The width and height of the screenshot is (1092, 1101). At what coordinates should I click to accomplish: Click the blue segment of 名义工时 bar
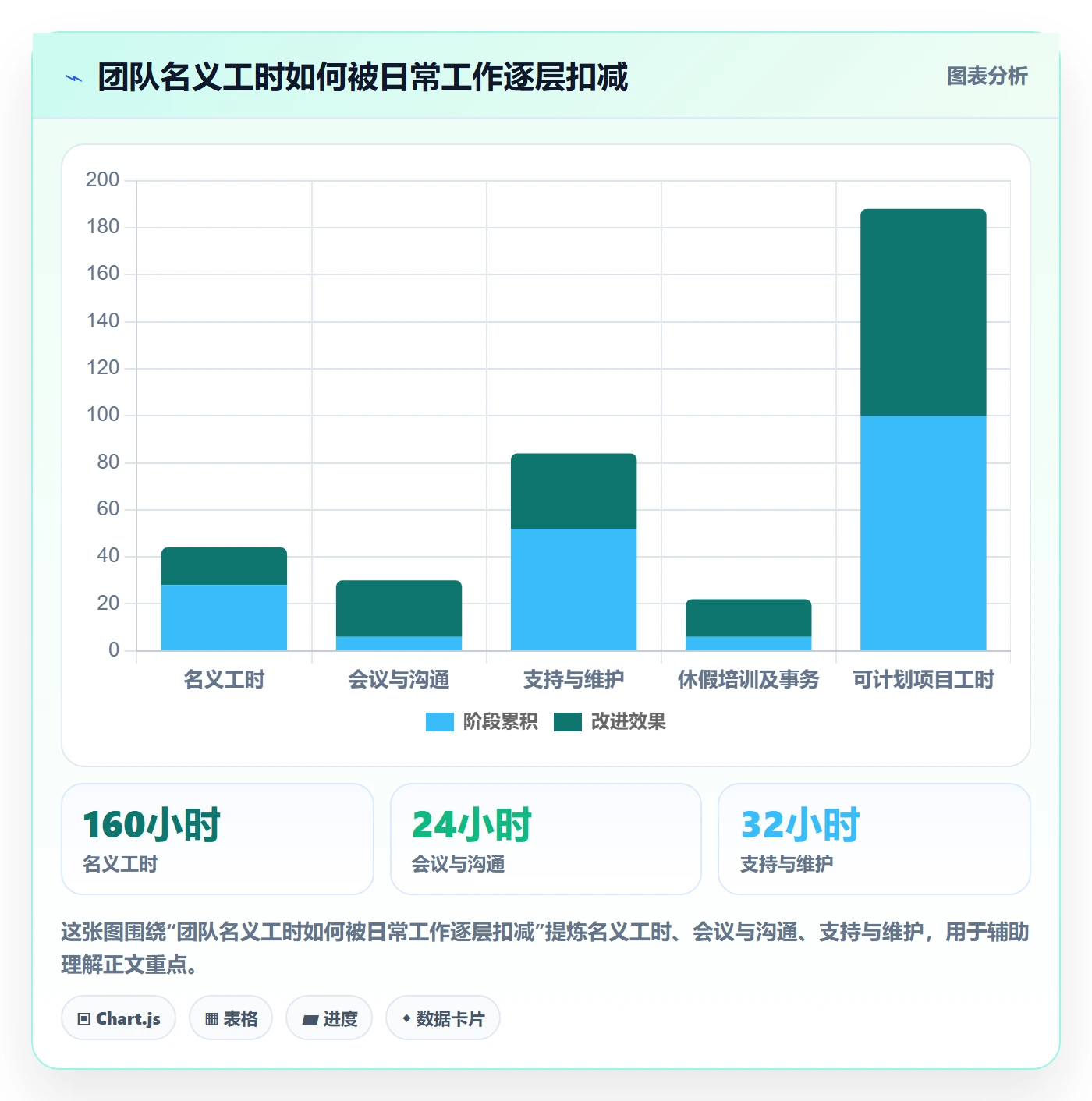[x=224, y=618]
